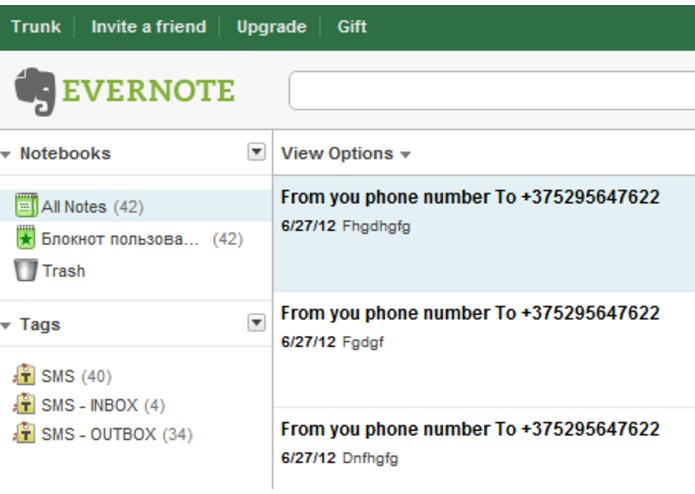Click the tag icon beside SMS - INBOX

click(x=24, y=404)
